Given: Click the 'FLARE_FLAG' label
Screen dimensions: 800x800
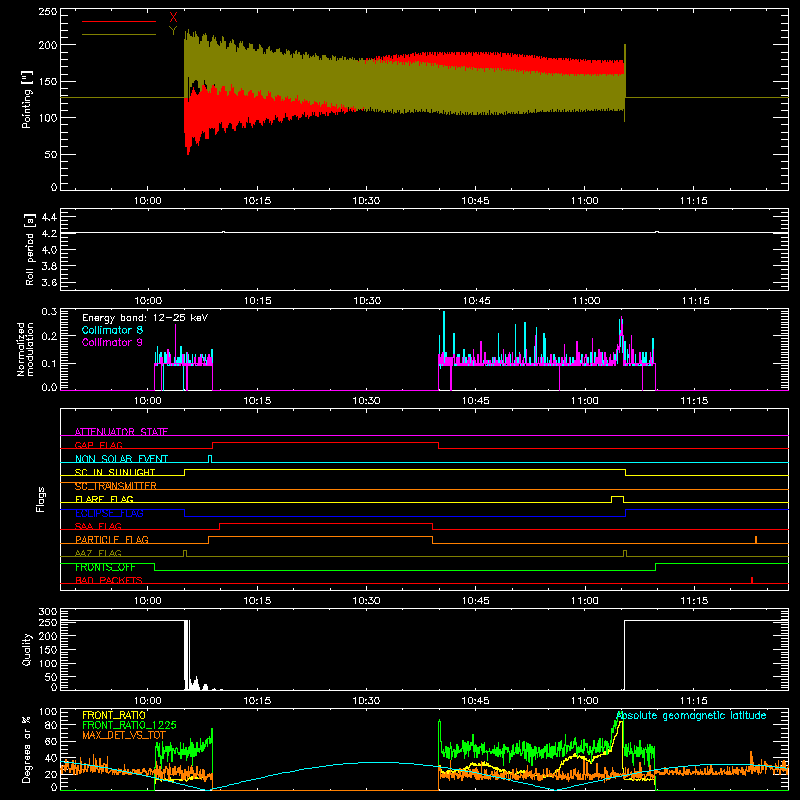Looking at the screenshot, I should [104, 499].
